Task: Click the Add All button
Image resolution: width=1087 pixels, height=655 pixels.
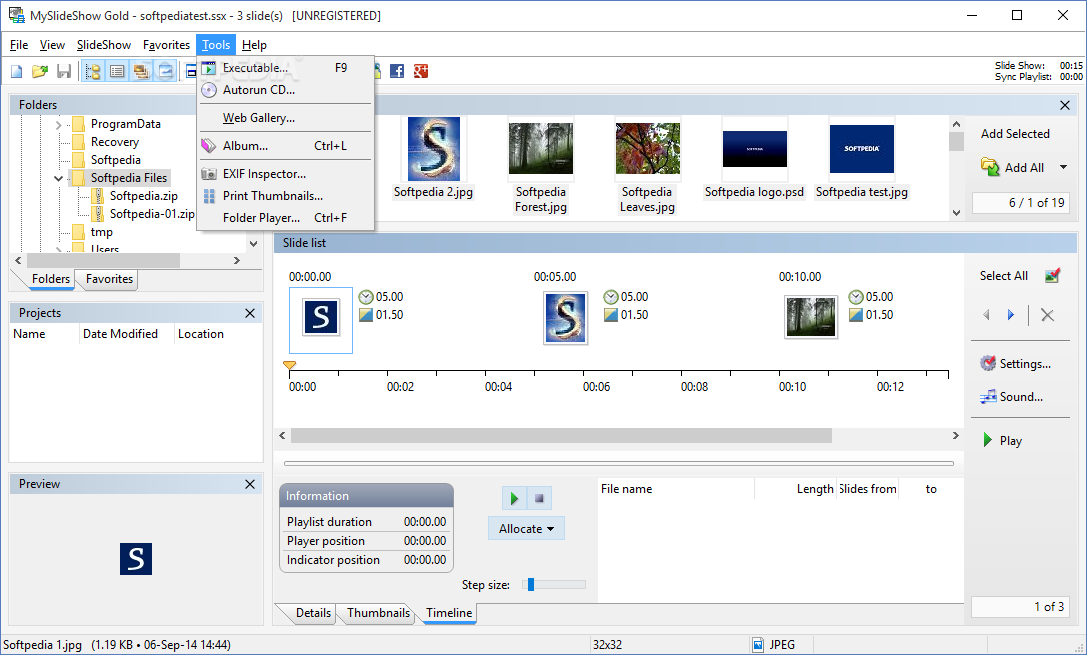Action: point(1014,167)
